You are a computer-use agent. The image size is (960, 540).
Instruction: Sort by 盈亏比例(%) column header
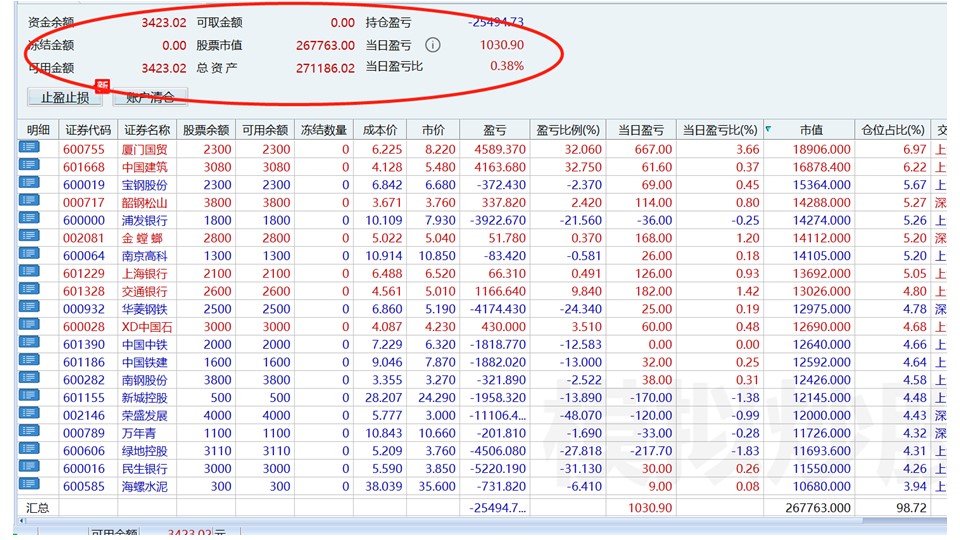[x=568, y=130]
